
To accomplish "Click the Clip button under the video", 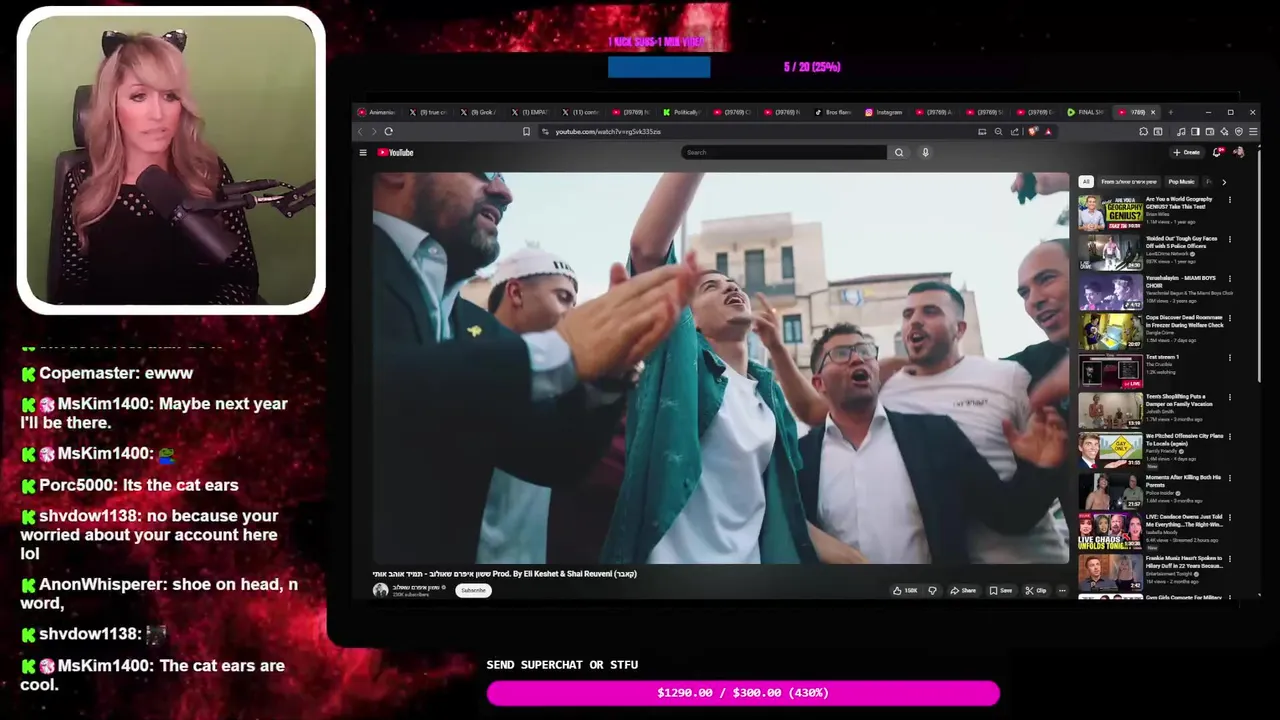I will (x=1035, y=591).
